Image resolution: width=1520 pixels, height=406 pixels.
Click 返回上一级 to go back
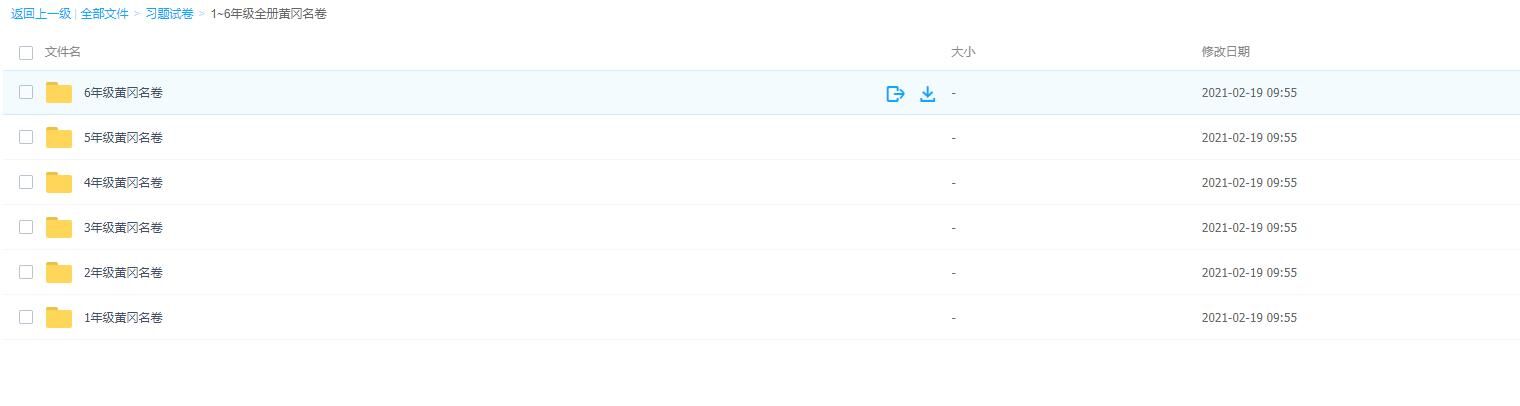tap(41, 14)
